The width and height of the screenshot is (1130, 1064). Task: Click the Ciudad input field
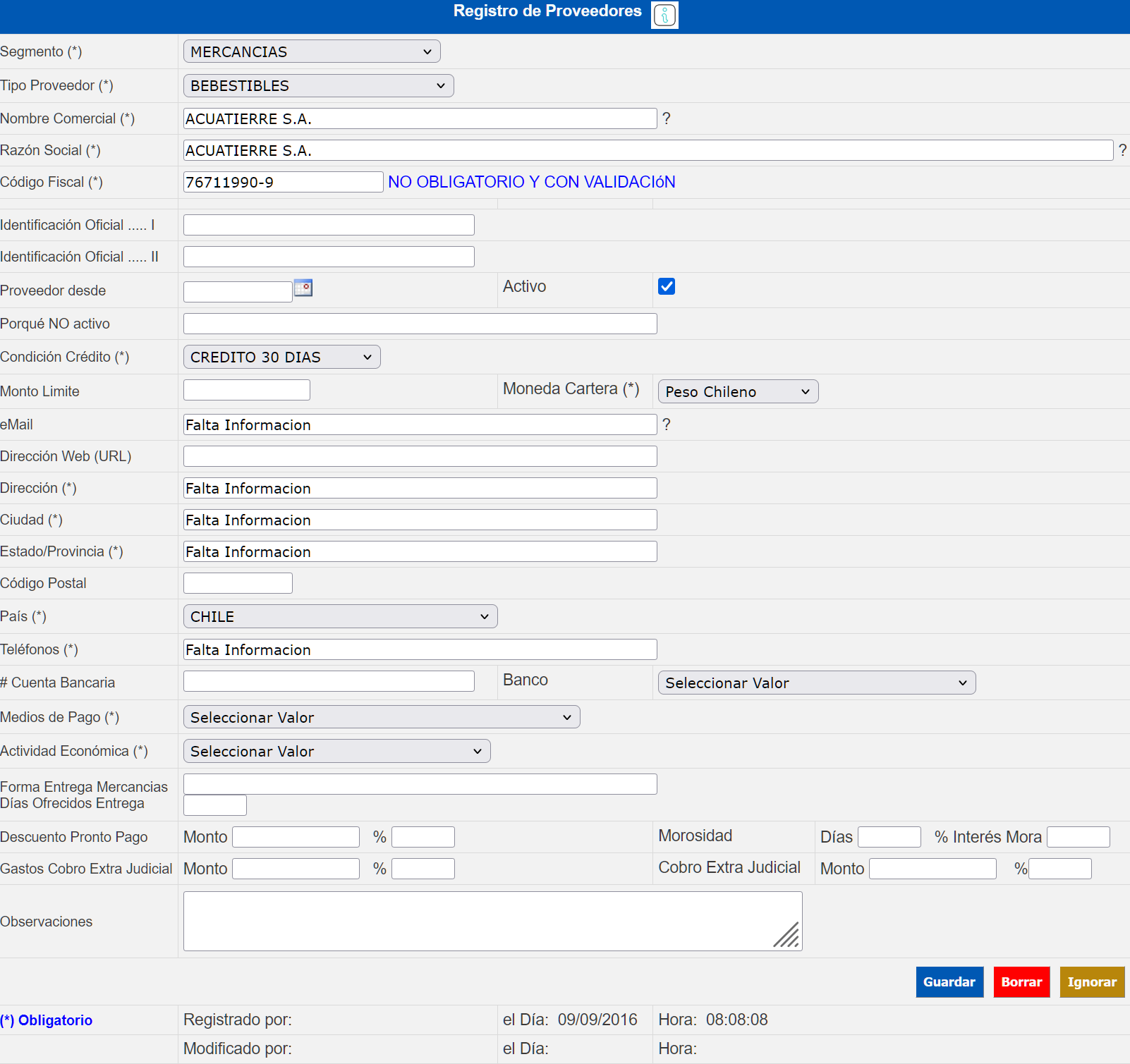click(x=420, y=520)
